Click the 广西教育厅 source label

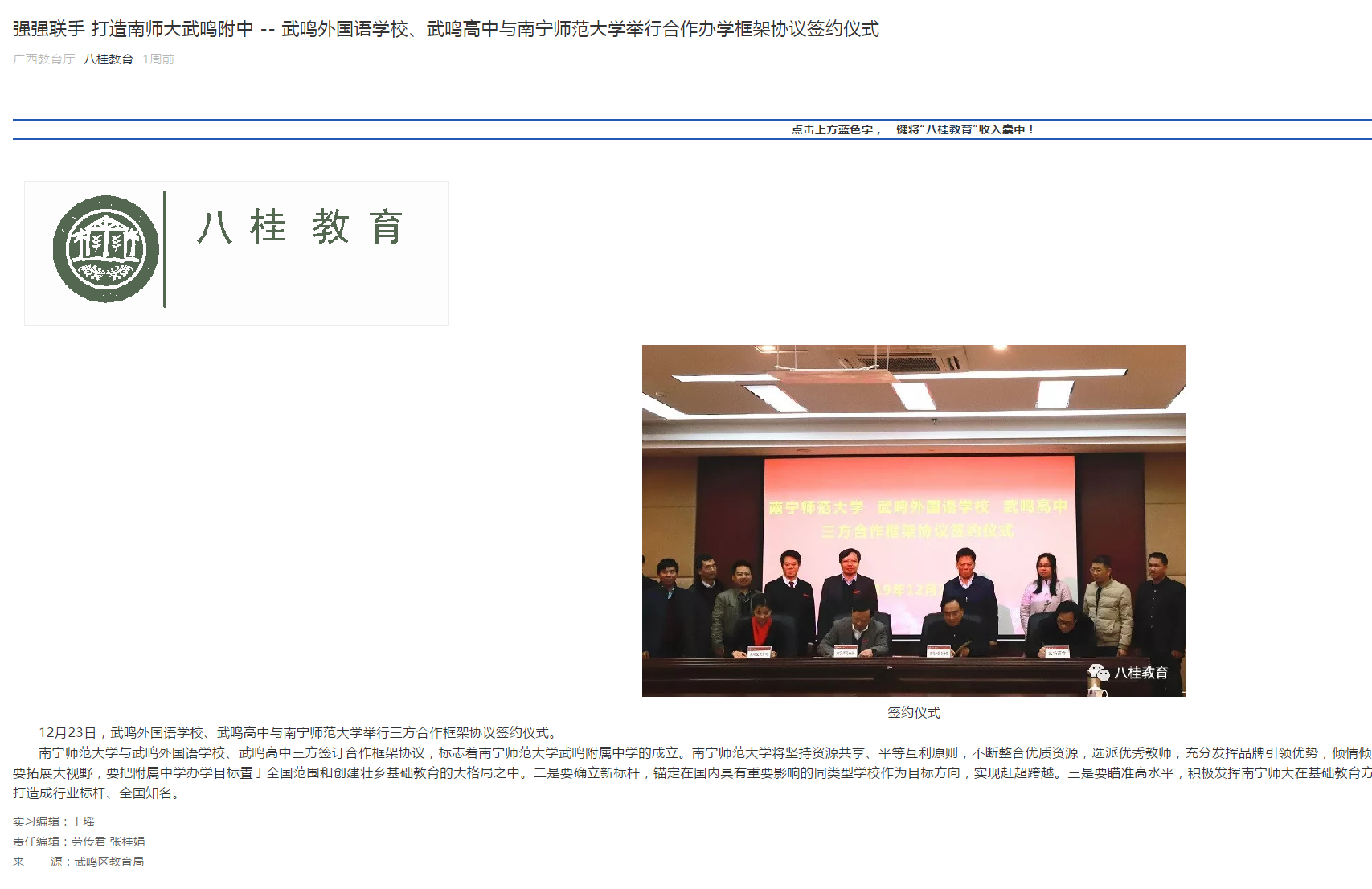(x=43, y=59)
